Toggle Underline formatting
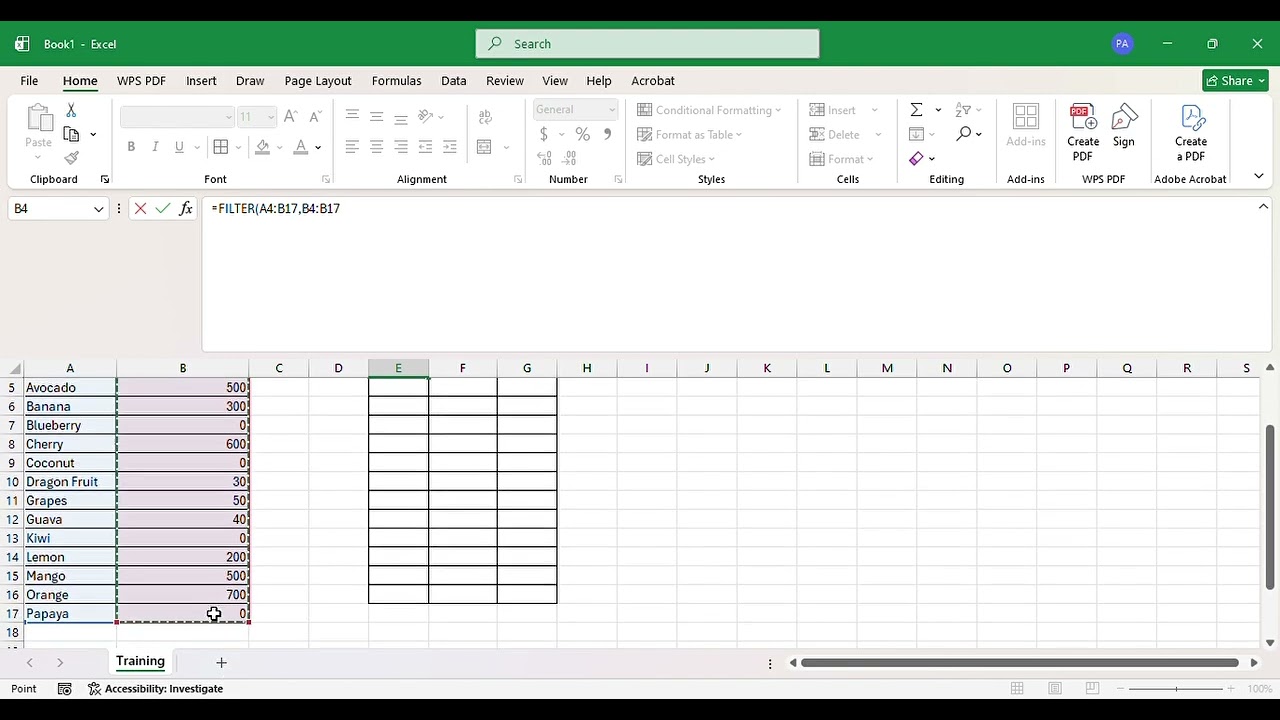This screenshot has height=720, width=1280. [x=179, y=147]
